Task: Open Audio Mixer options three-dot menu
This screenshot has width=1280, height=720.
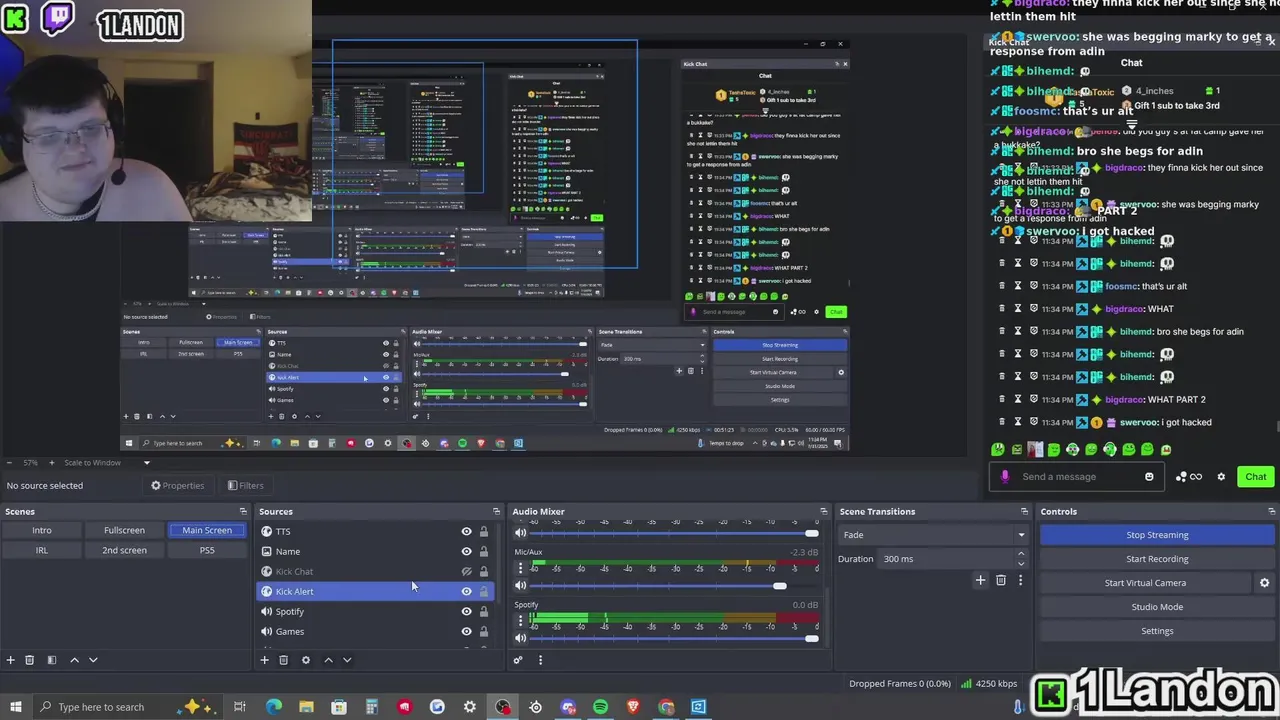Action: pos(540,660)
